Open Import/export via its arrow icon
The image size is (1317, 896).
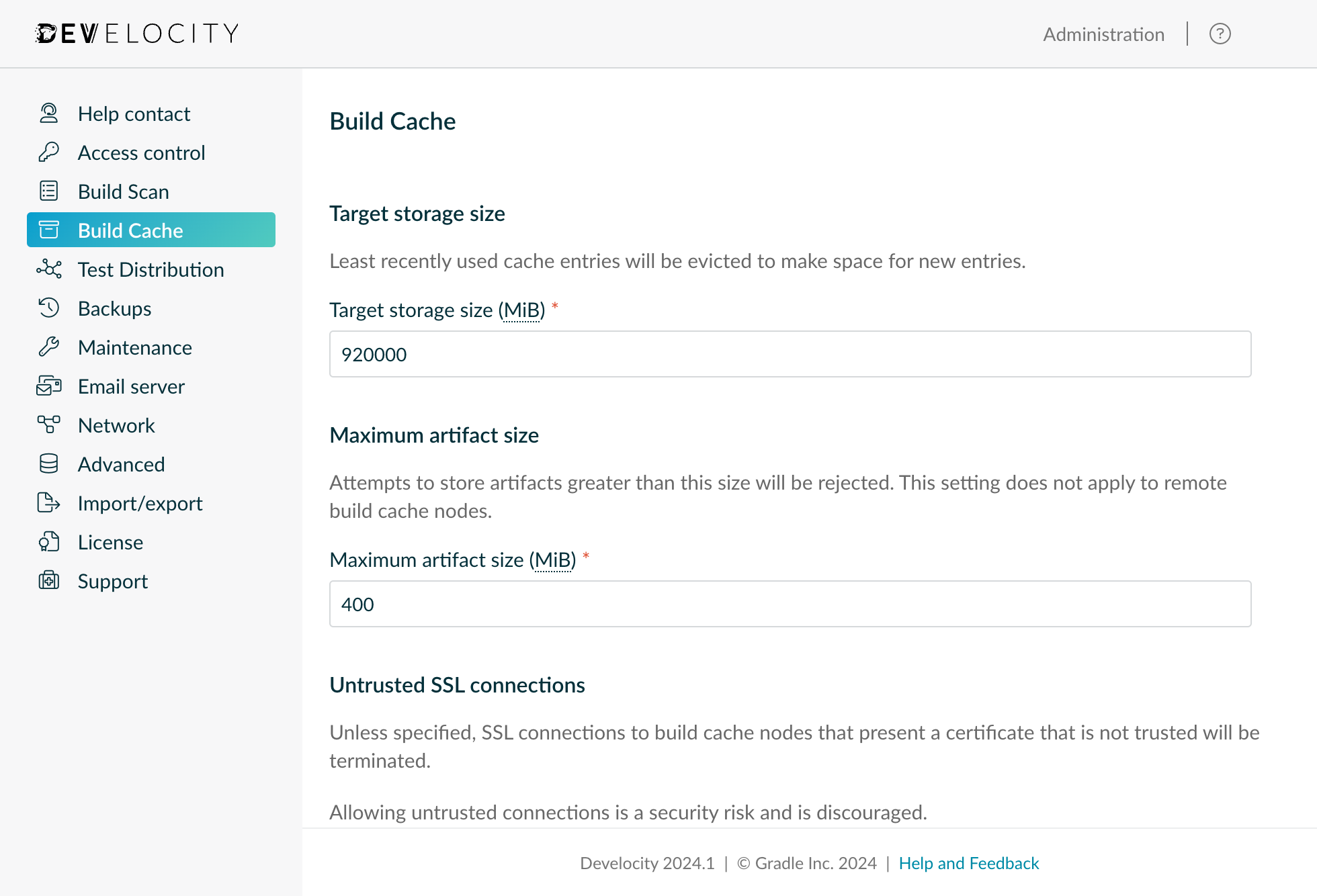pos(48,502)
